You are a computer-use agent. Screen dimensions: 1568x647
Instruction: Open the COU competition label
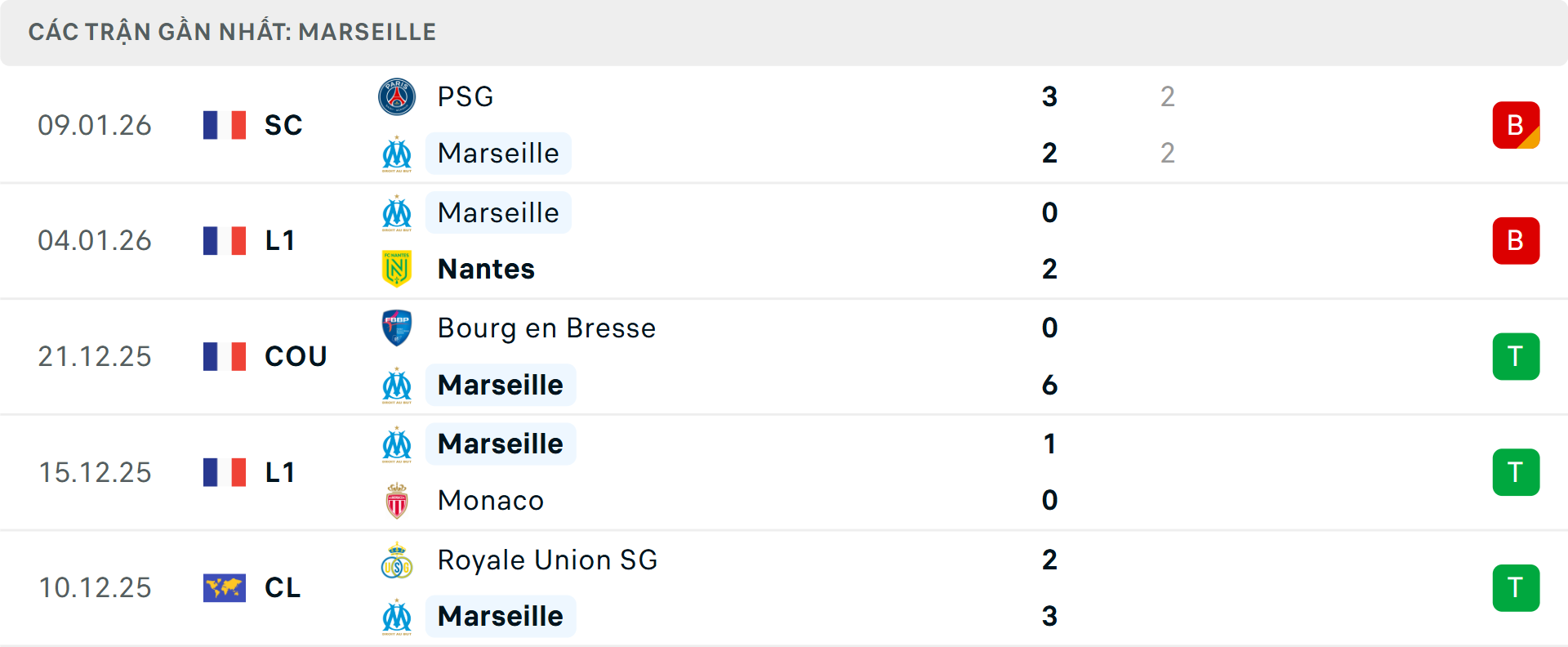[295, 356]
